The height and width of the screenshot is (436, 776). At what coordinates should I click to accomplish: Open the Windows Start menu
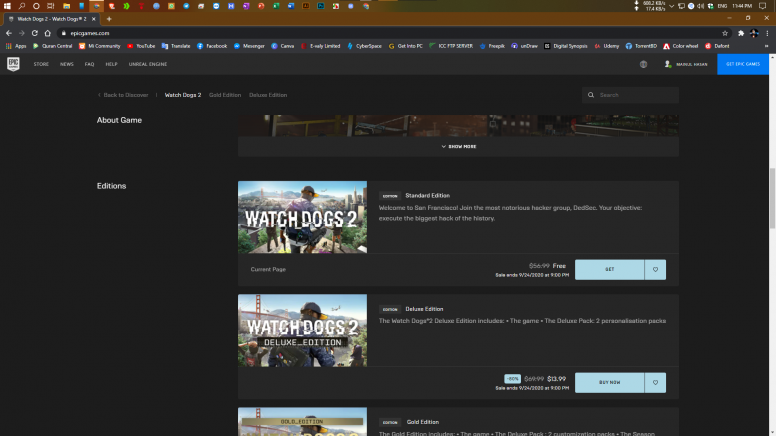point(7,6)
